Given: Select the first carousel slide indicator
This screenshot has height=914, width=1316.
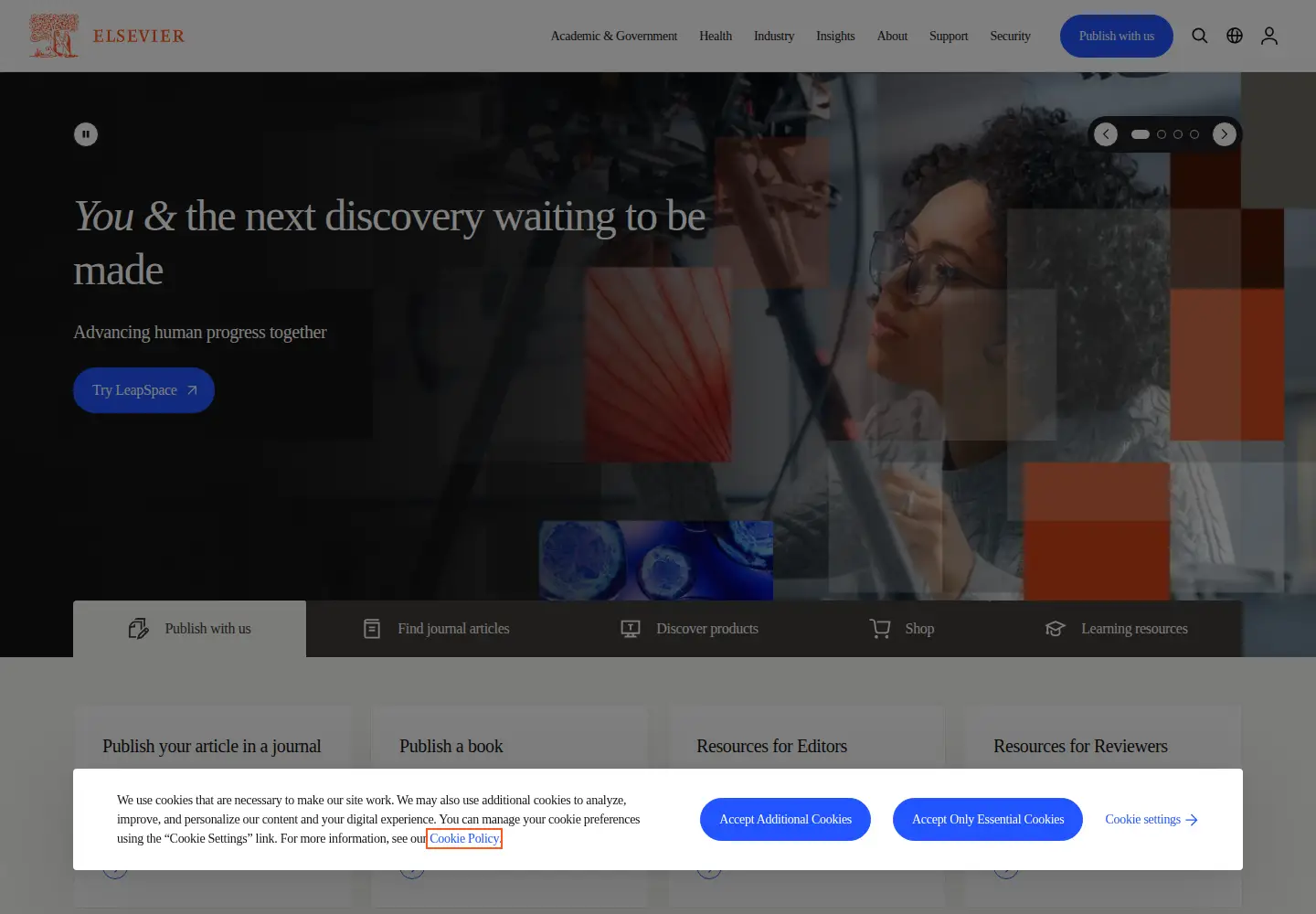Looking at the screenshot, I should (x=1141, y=134).
